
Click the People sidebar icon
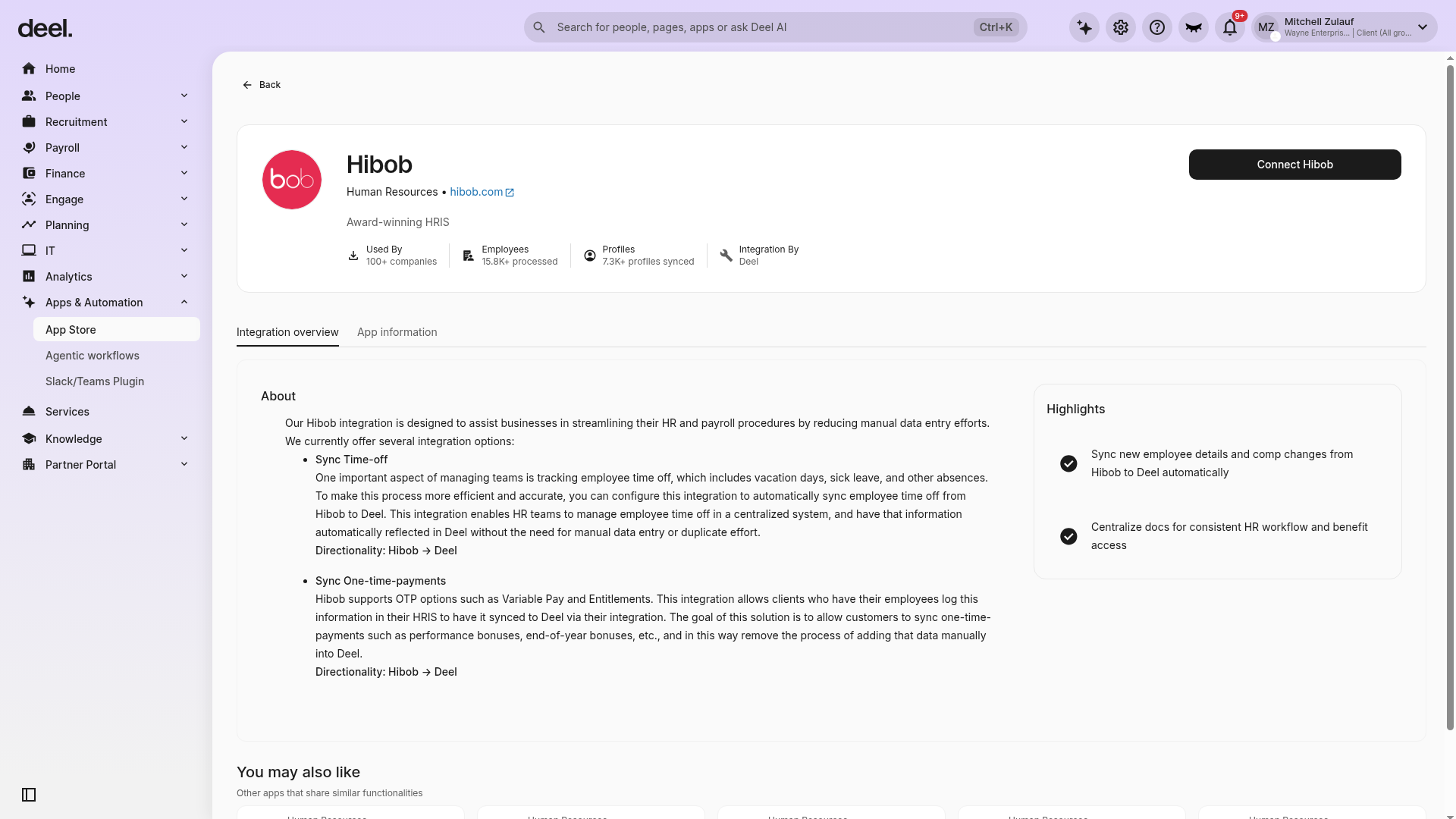point(29,96)
